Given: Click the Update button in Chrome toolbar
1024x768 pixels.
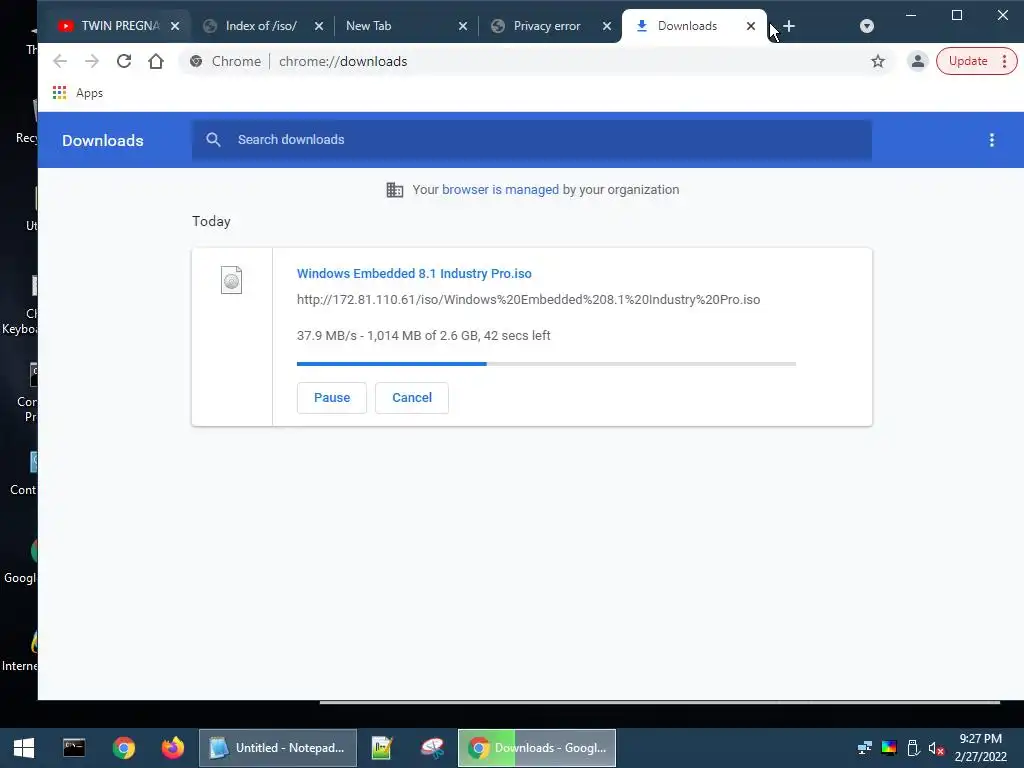Looking at the screenshot, I should click(x=976, y=61).
